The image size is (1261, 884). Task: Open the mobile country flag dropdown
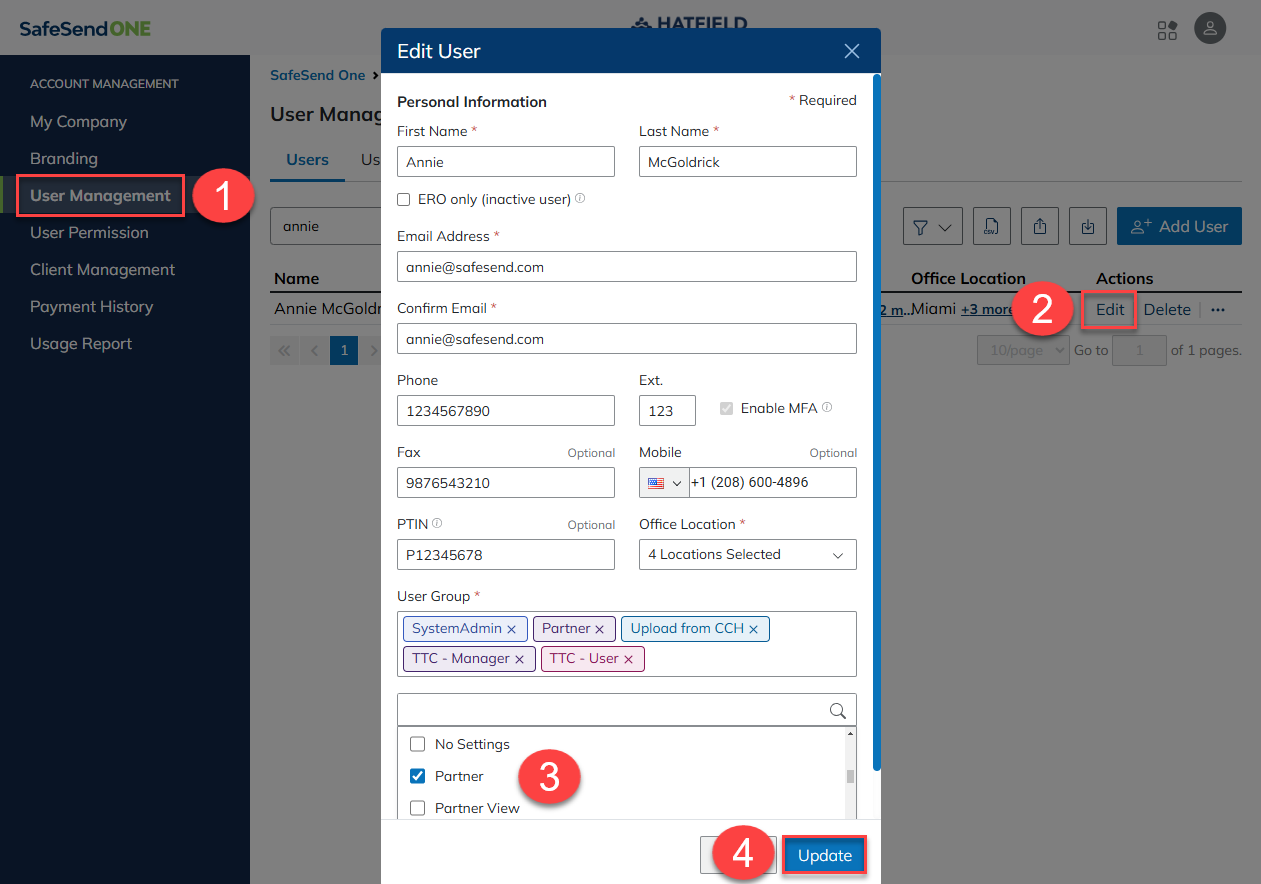point(664,483)
